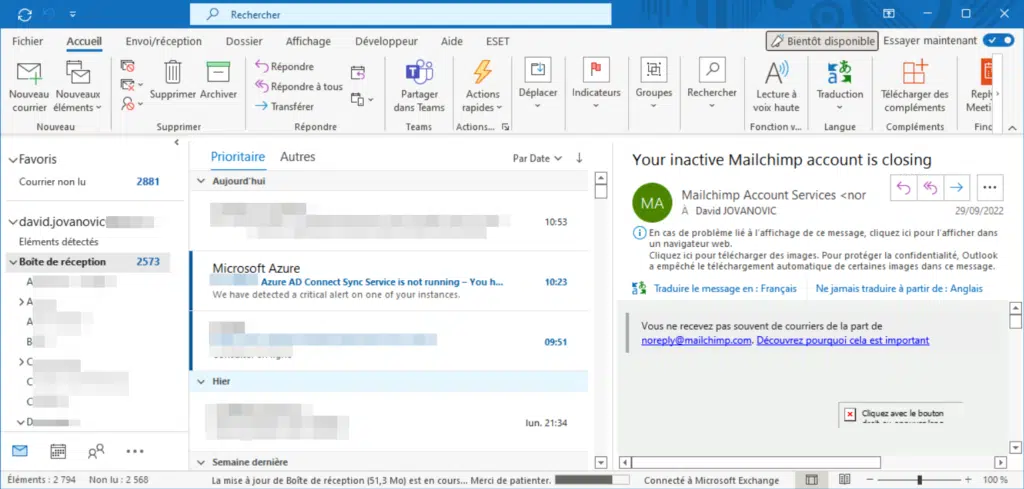The width and height of the screenshot is (1024, 489).
Task: Open the ESET tab
Action: tap(498, 41)
